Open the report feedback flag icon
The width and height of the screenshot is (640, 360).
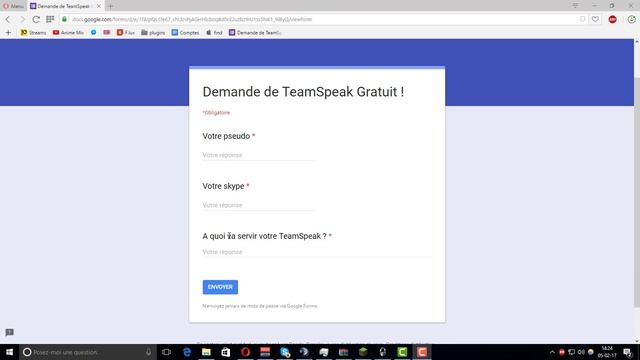click(x=10, y=332)
